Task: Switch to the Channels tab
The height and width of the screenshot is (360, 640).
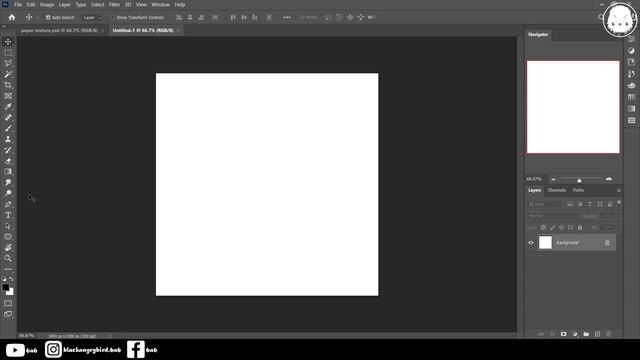Action: click(x=557, y=190)
